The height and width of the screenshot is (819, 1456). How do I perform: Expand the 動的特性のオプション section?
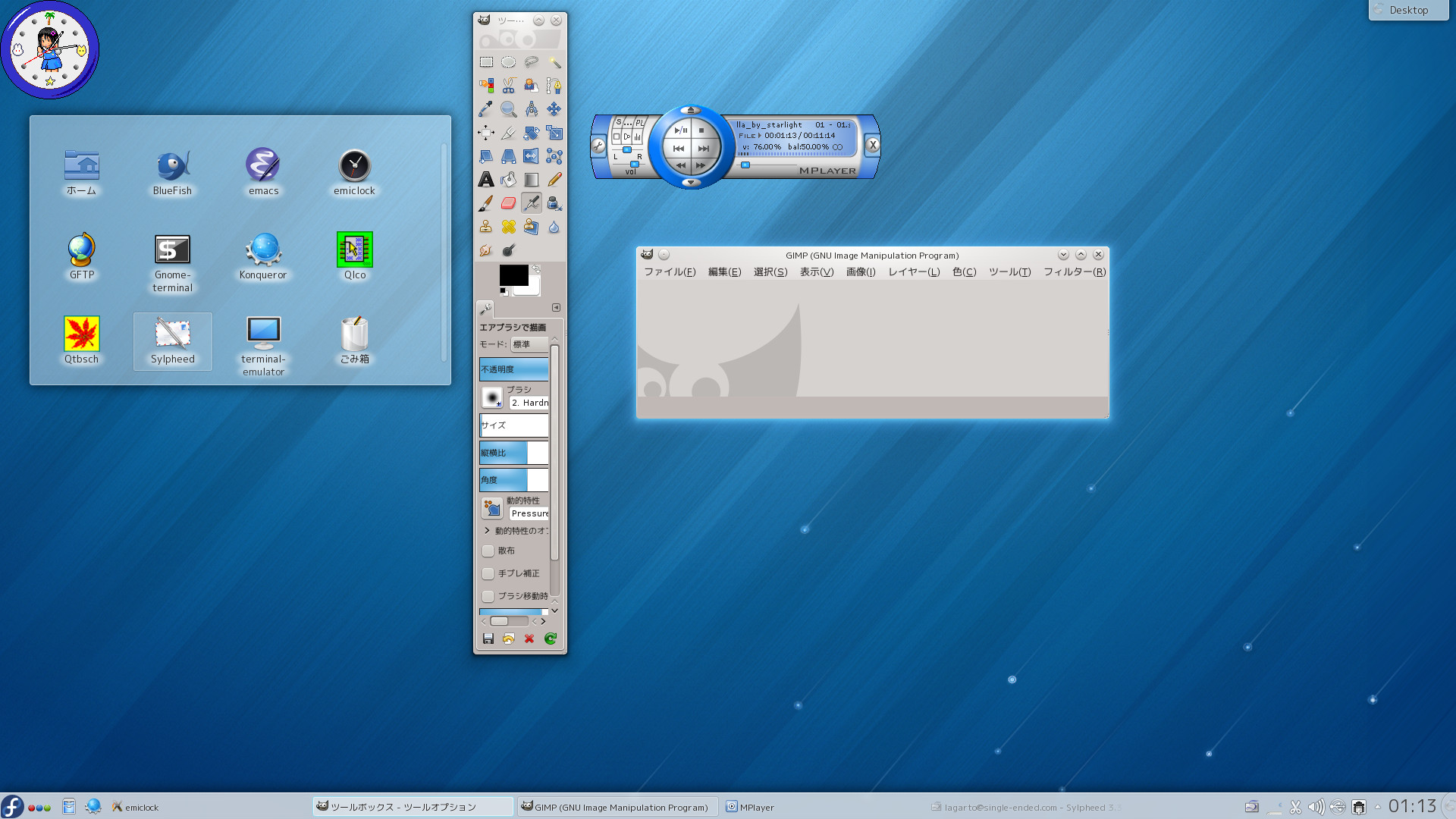pyautogui.click(x=488, y=530)
